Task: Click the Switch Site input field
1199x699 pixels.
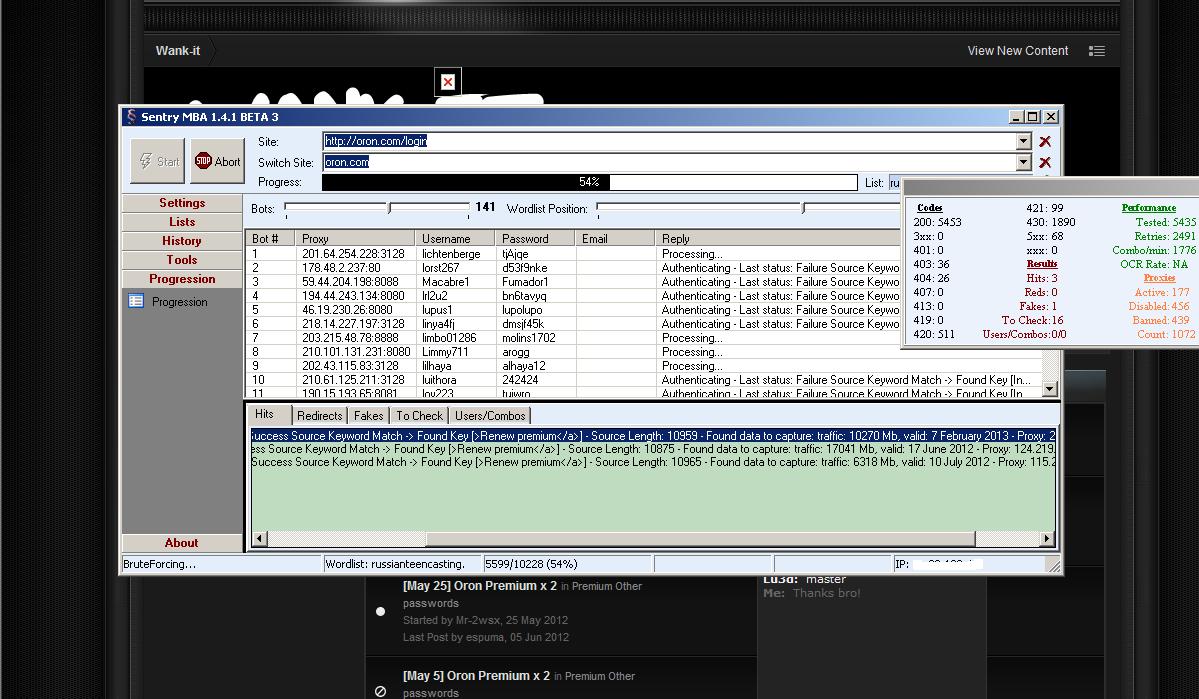Action: pos(669,162)
